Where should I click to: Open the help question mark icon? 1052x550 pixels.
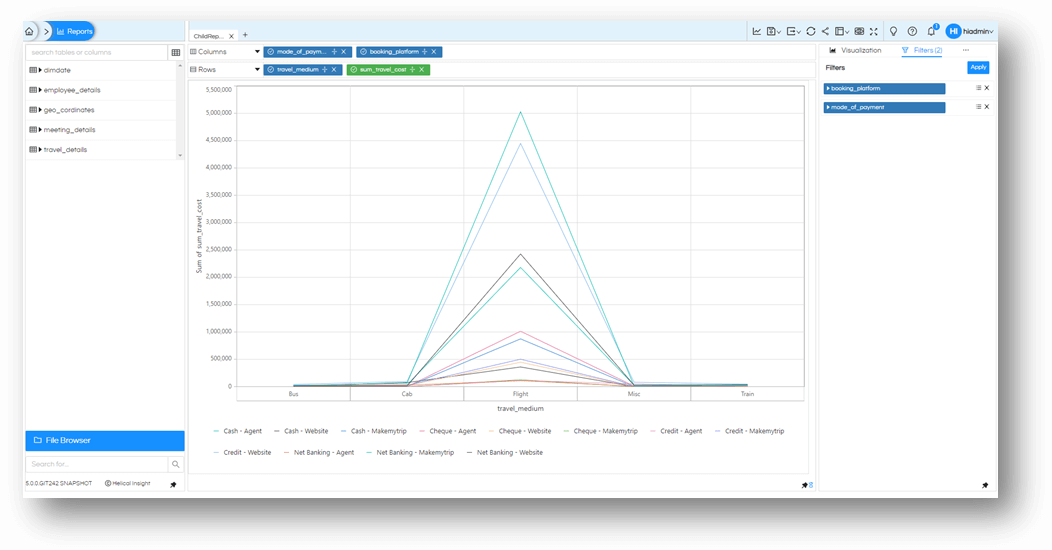[x=912, y=31]
